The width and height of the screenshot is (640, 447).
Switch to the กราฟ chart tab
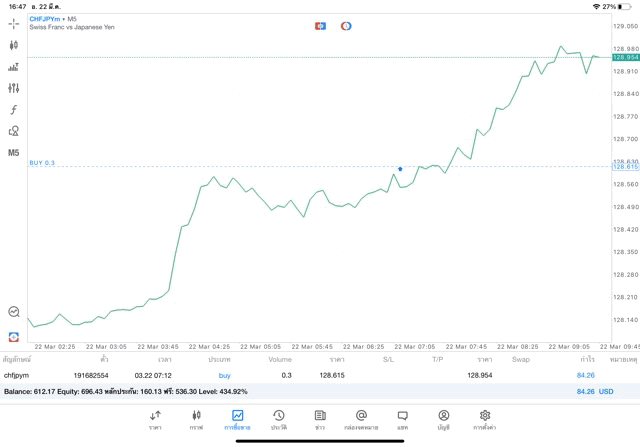(196, 419)
